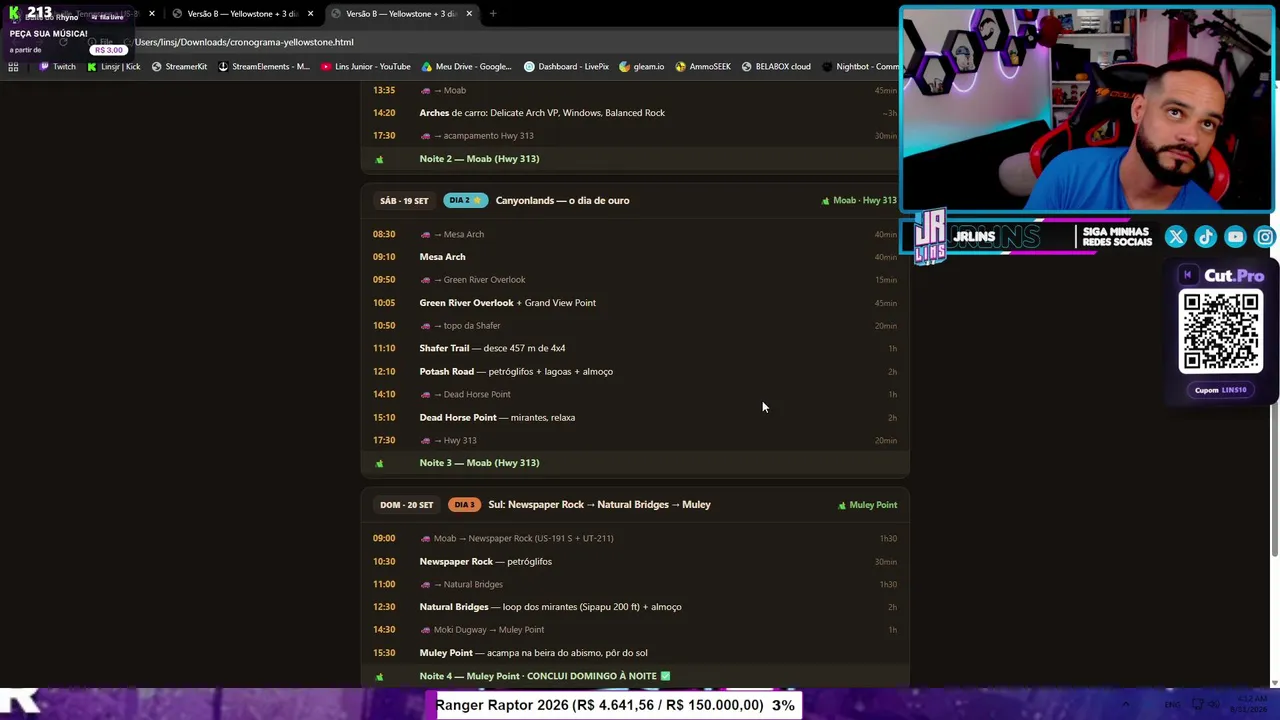The width and height of the screenshot is (1280, 720).
Task: Click the Cupom LINS10 button
Action: 1221,390
